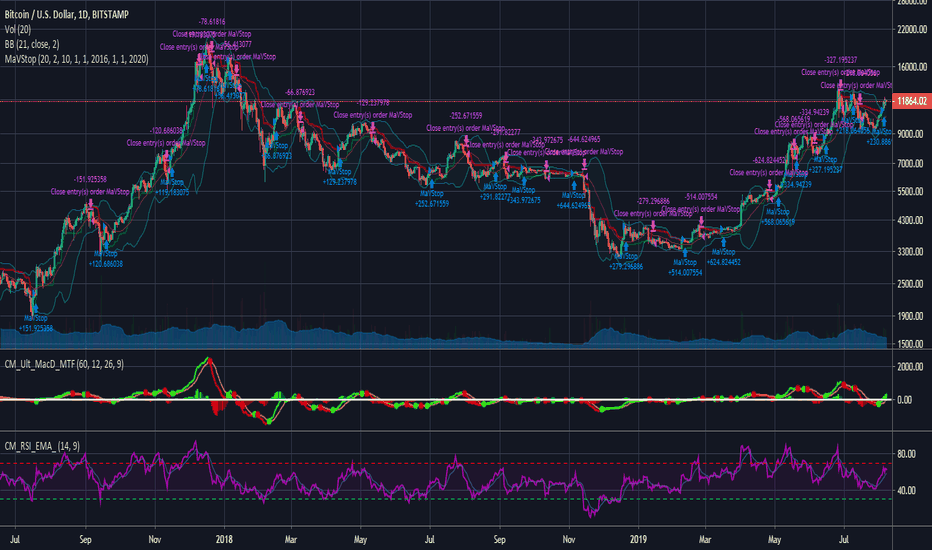
Task: Click the 1900.00 price axis value
Action: tap(912, 316)
